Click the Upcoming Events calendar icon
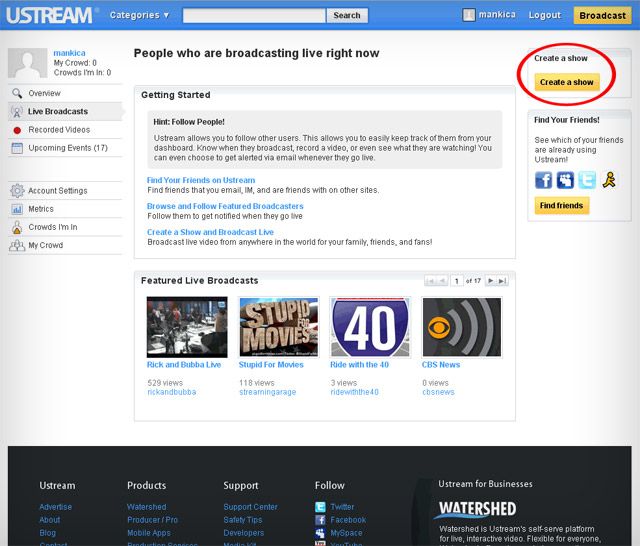The image size is (640, 546). coord(17,148)
